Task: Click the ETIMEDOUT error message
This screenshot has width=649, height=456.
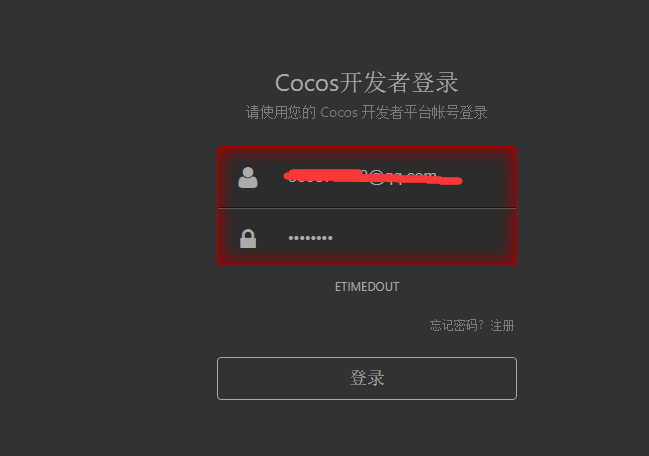Action: point(367,287)
